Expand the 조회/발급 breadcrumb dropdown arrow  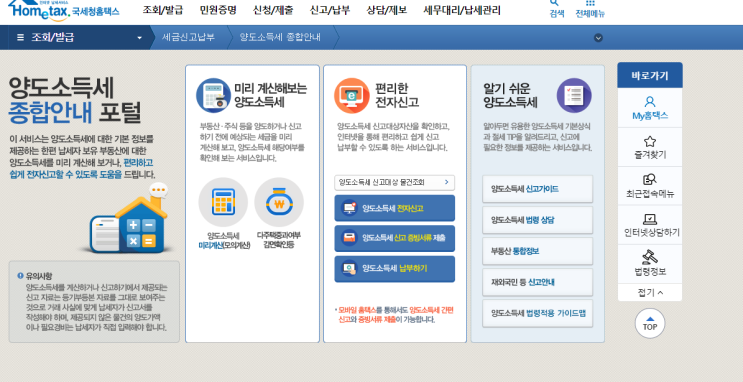[139, 38]
